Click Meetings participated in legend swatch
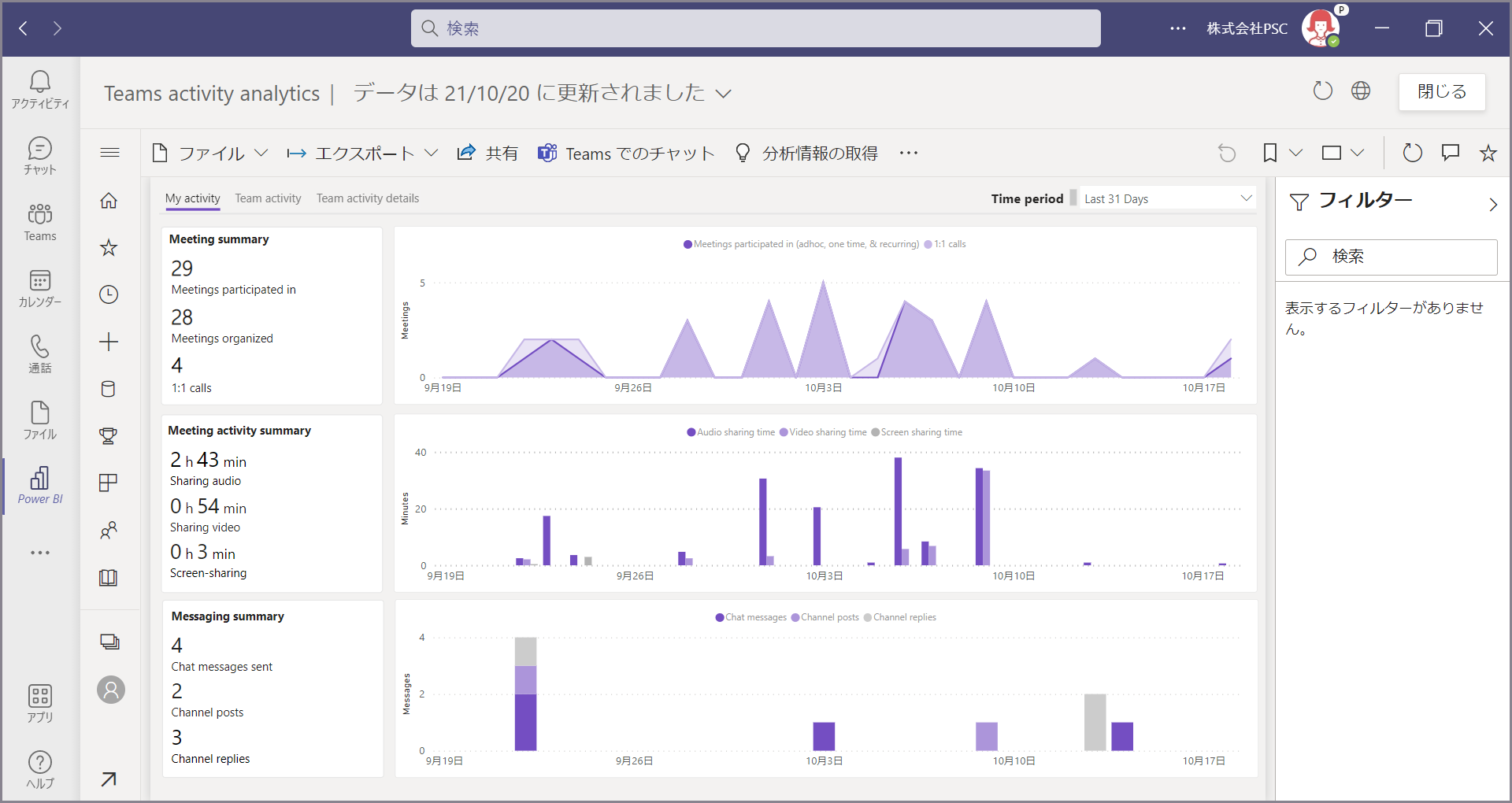 click(x=688, y=244)
